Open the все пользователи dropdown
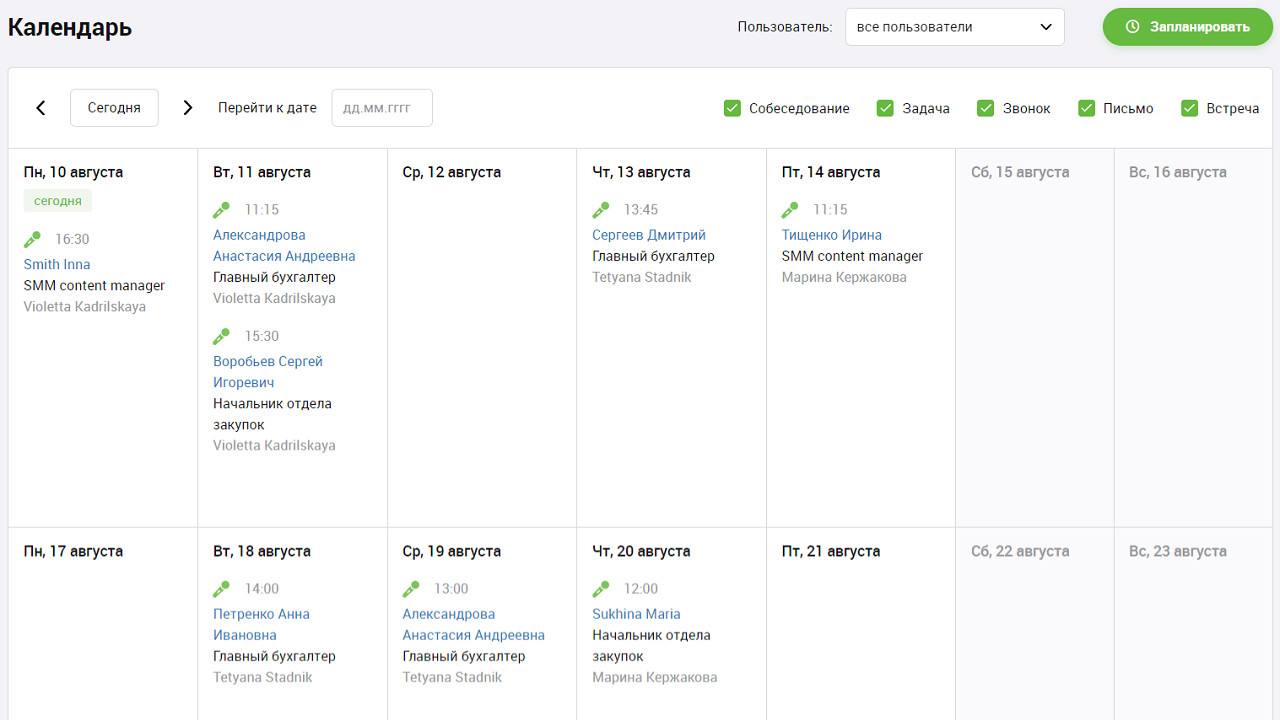This screenshot has height=720, width=1280. (954, 27)
